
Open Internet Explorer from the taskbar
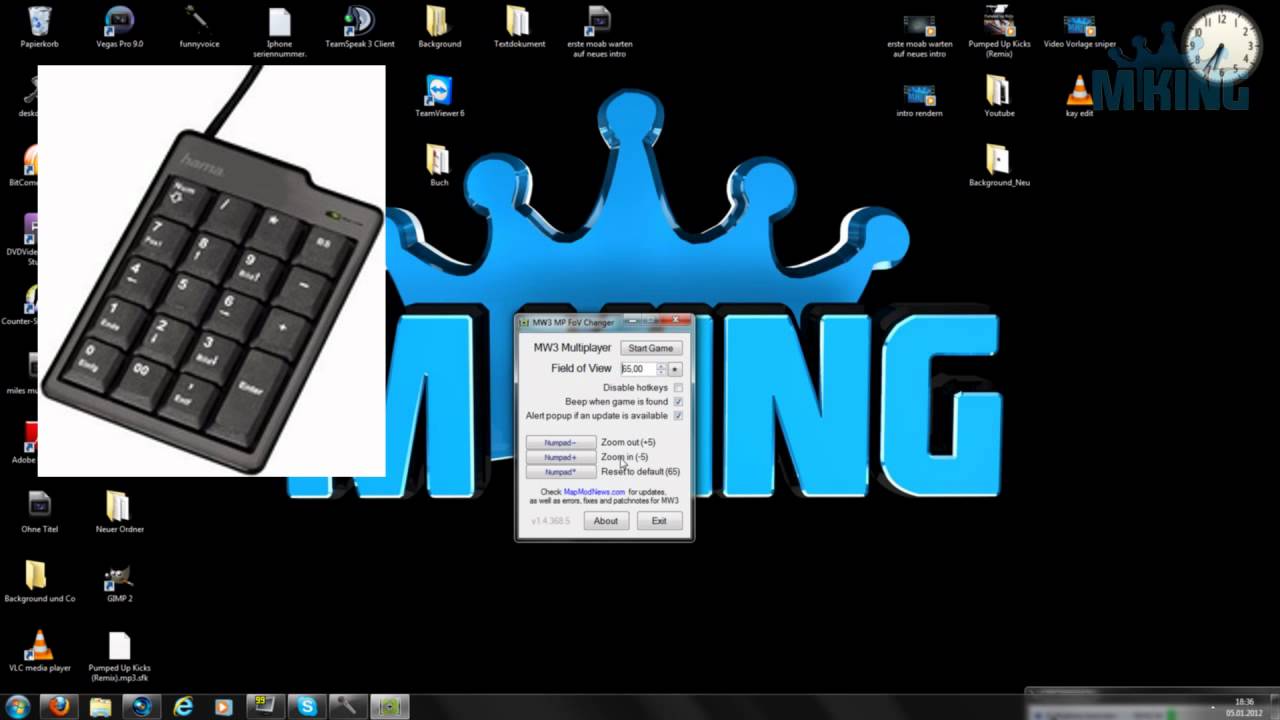pos(183,706)
